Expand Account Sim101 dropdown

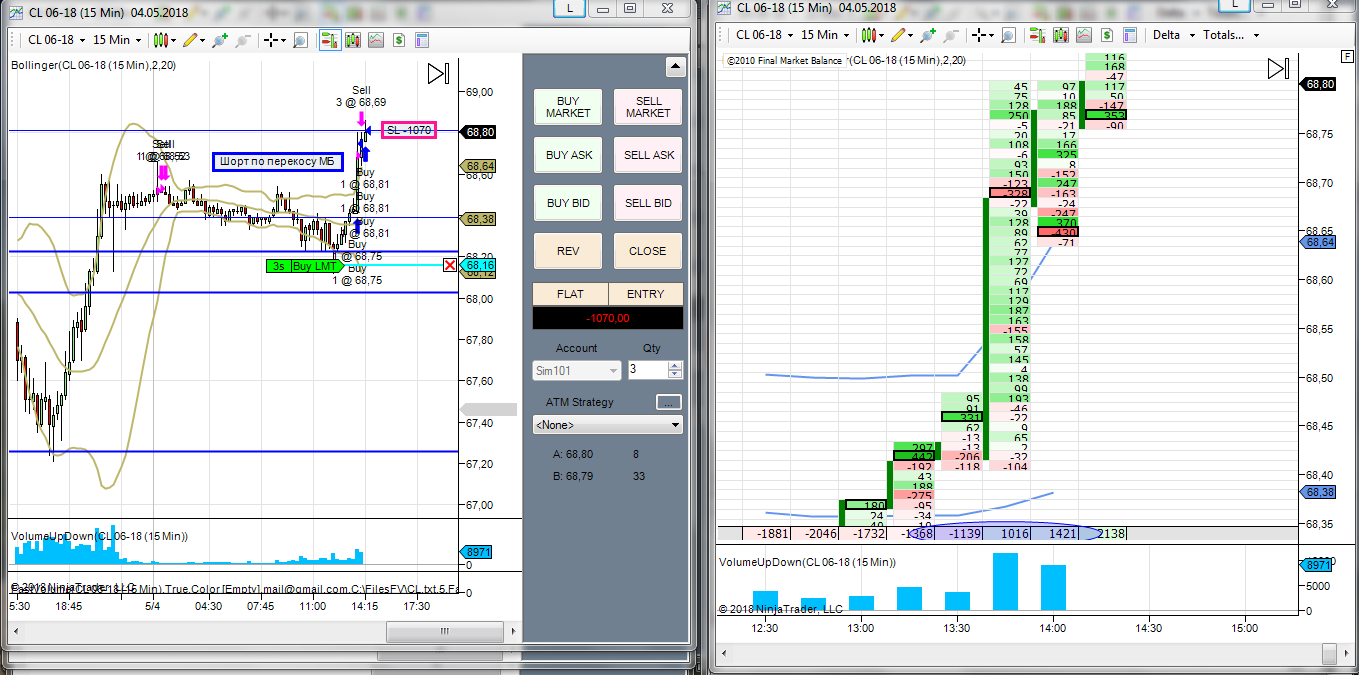[577, 370]
